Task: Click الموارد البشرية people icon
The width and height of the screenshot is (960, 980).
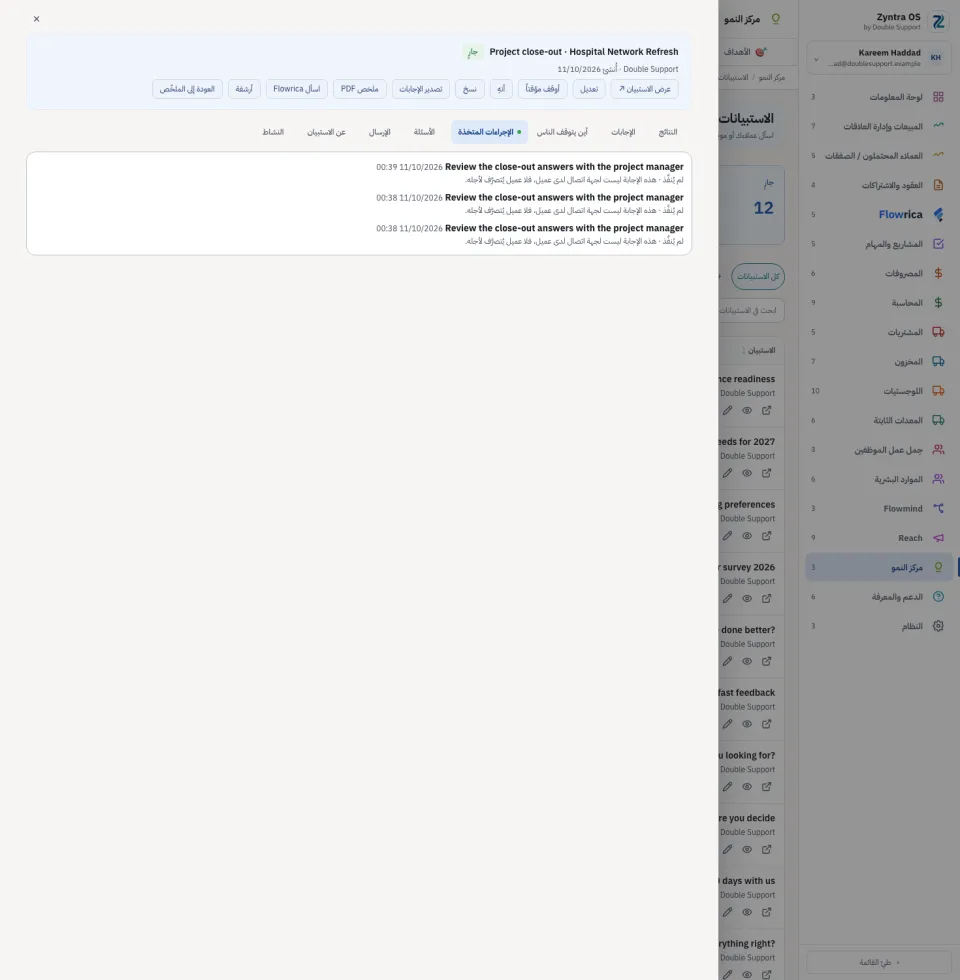Action: click(x=938, y=479)
